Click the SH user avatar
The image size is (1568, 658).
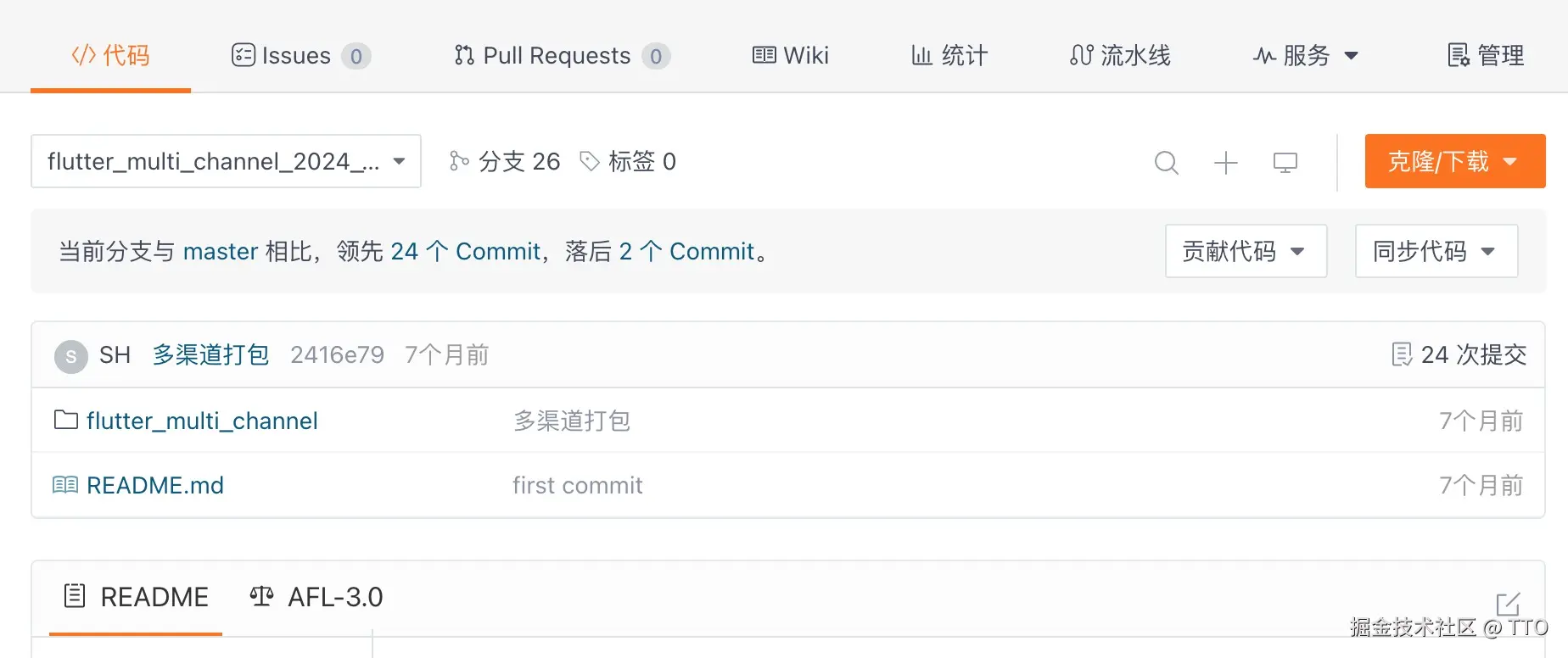click(71, 356)
